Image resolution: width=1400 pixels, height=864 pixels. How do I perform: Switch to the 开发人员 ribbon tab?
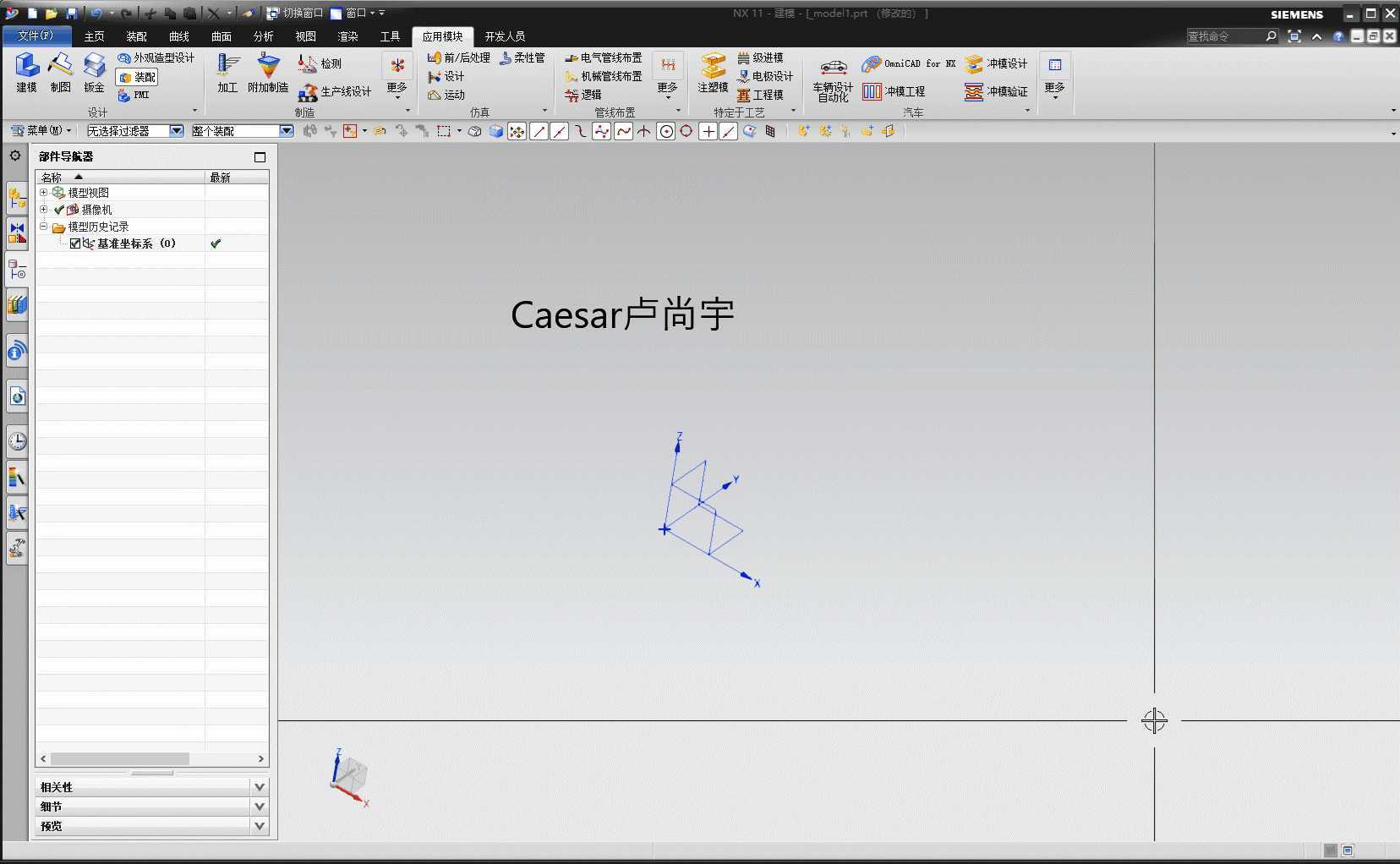505,36
